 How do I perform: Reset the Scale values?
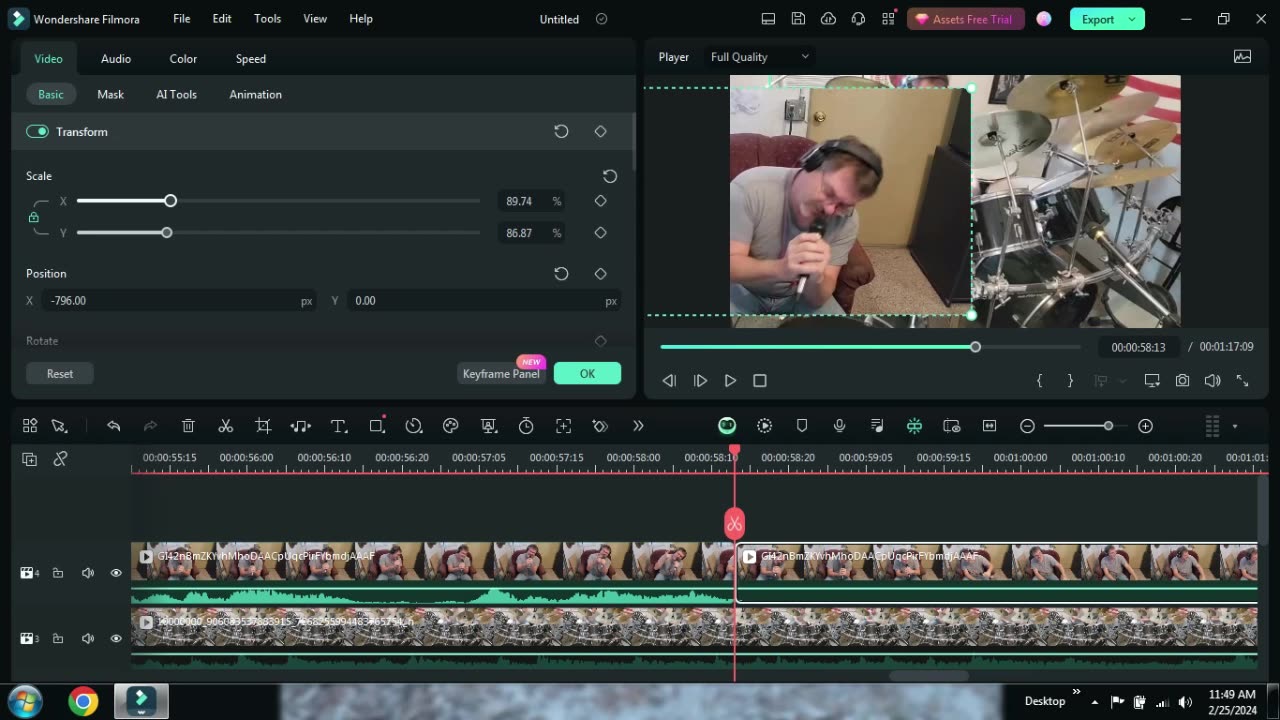610,176
